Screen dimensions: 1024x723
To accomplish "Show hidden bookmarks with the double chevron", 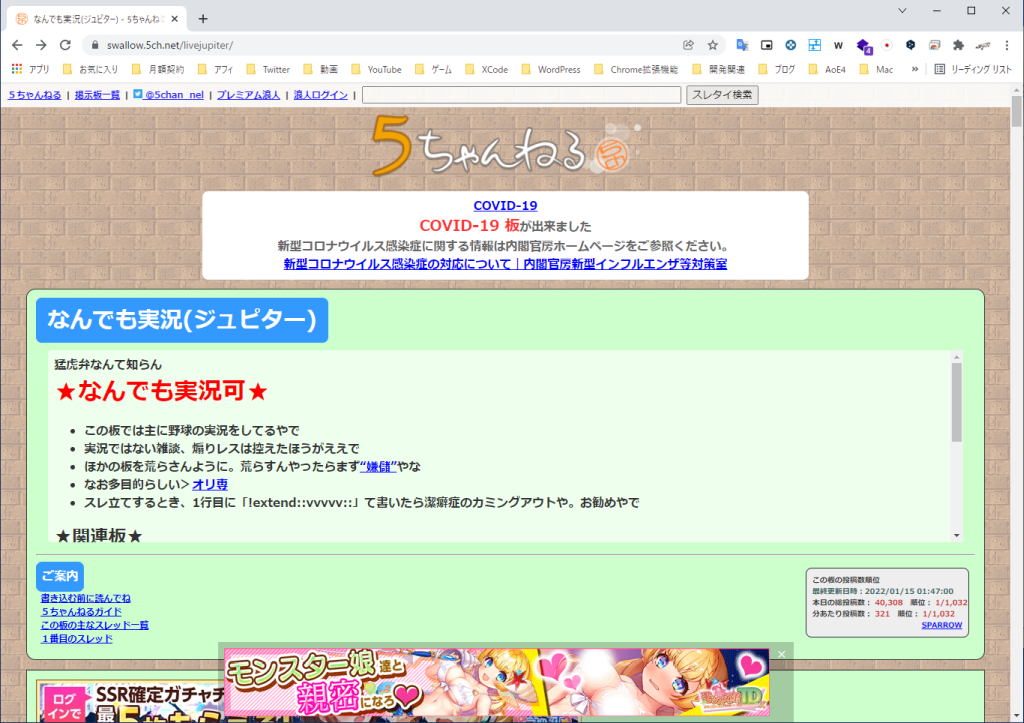I will click(x=915, y=69).
